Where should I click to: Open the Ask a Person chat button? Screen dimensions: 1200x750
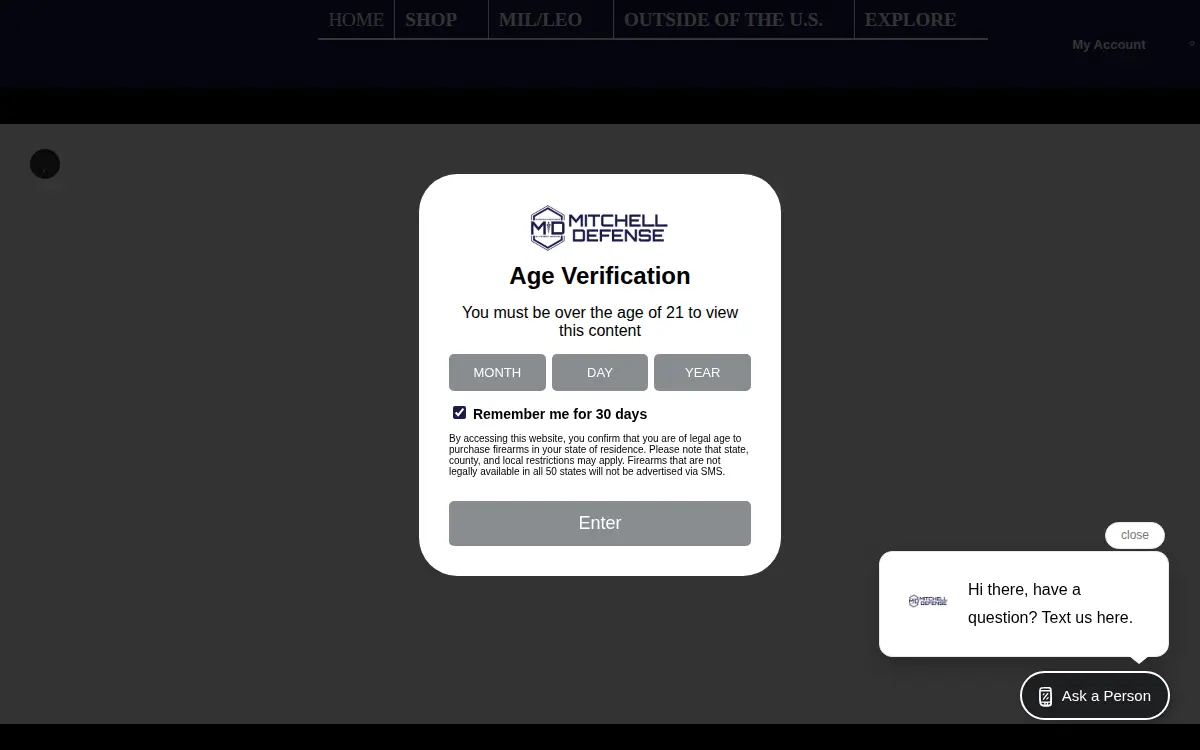1095,695
